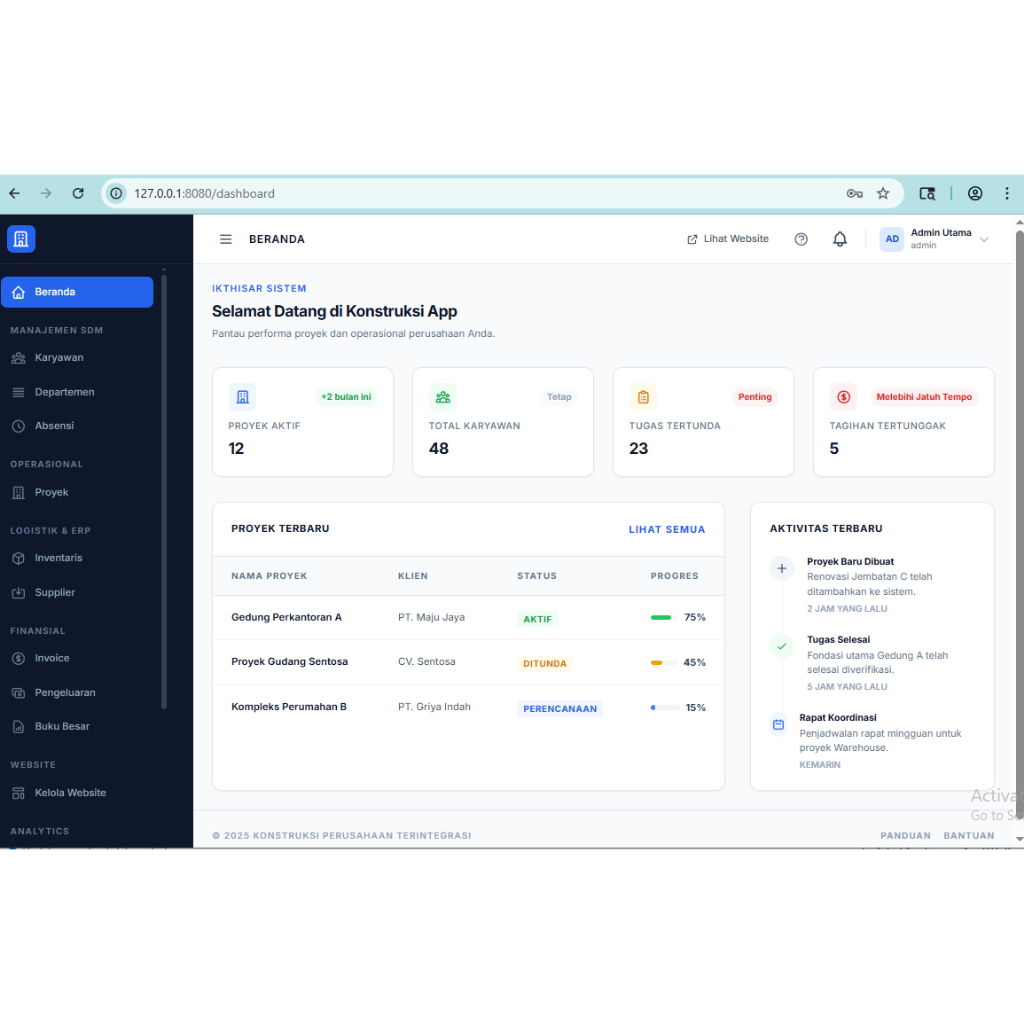
Task: Click CV. Sentosa client cell
Action: click(427, 662)
